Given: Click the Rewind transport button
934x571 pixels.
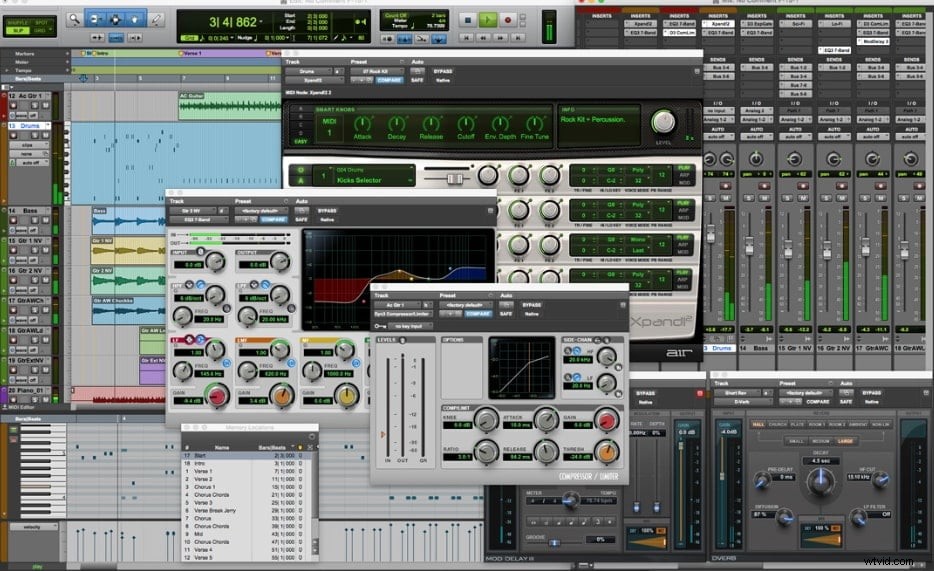Looking at the screenshot, I should (484, 38).
